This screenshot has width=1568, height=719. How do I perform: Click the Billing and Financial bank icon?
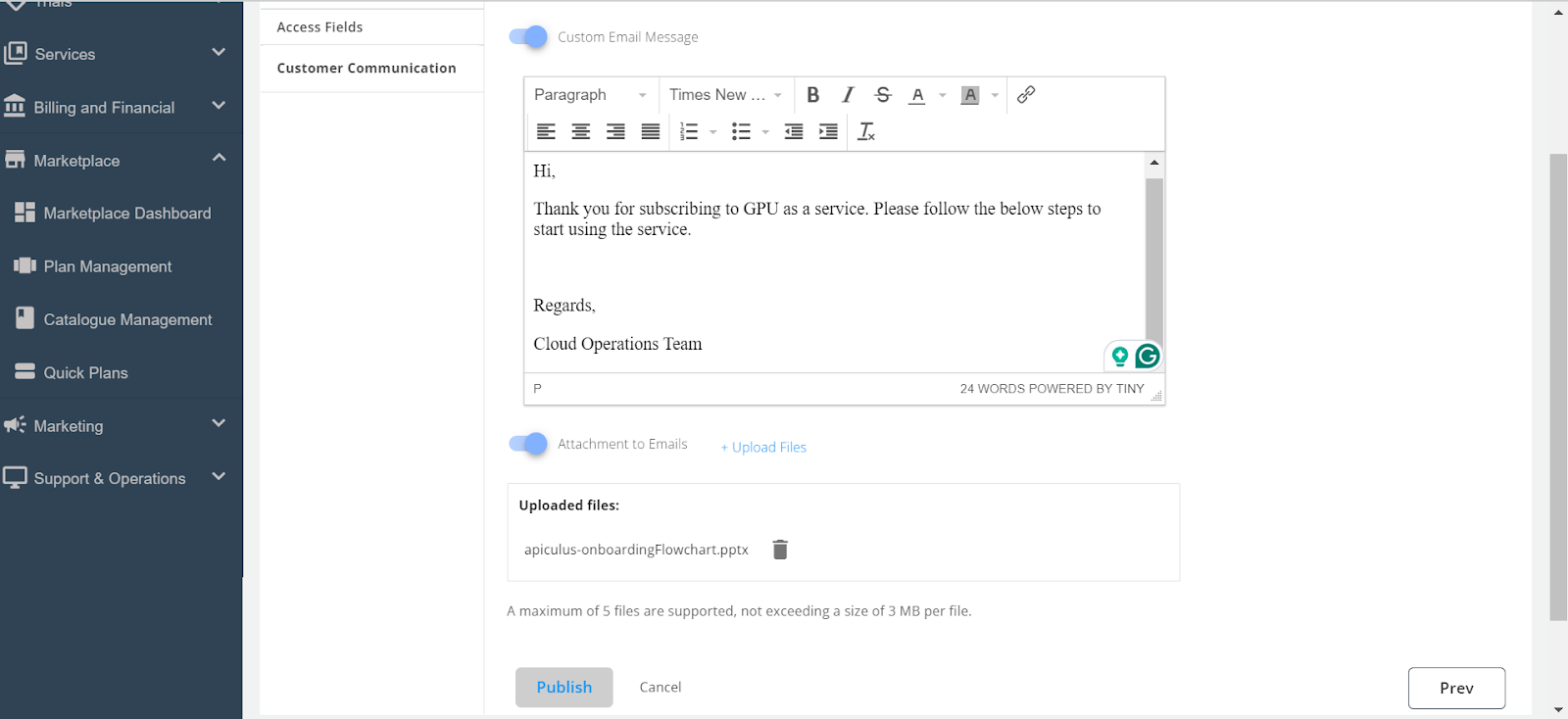click(x=15, y=106)
